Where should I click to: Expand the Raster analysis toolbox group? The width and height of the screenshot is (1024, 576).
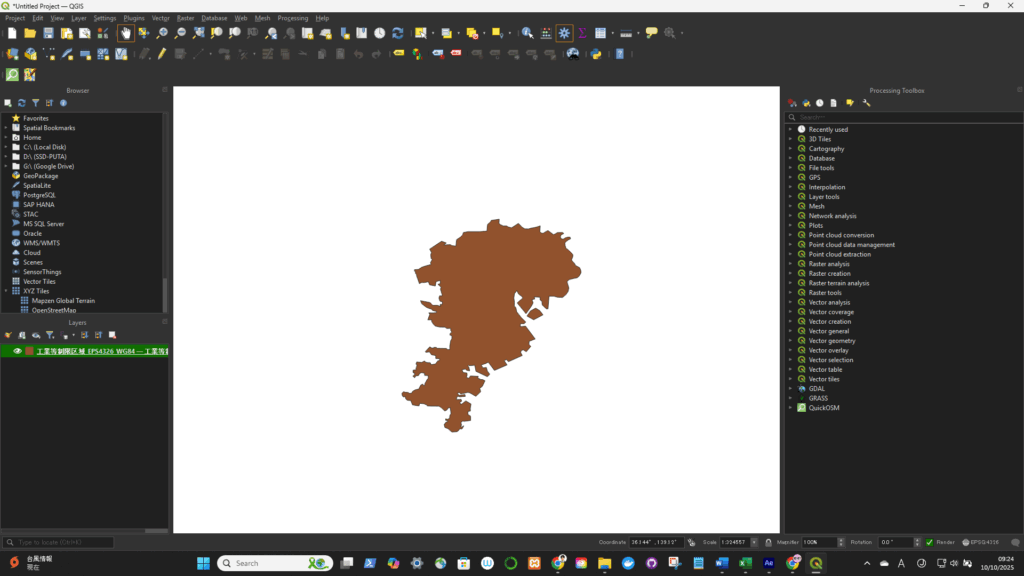(790, 264)
